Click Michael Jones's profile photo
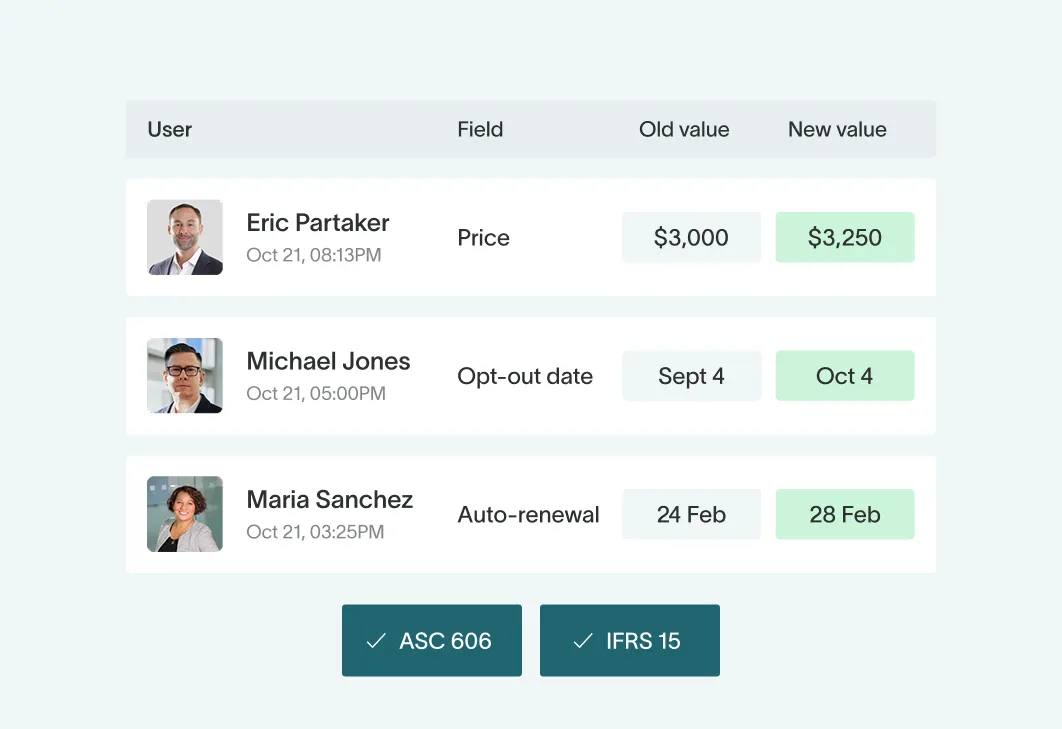This screenshot has width=1062, height=729. coord(185,376)
